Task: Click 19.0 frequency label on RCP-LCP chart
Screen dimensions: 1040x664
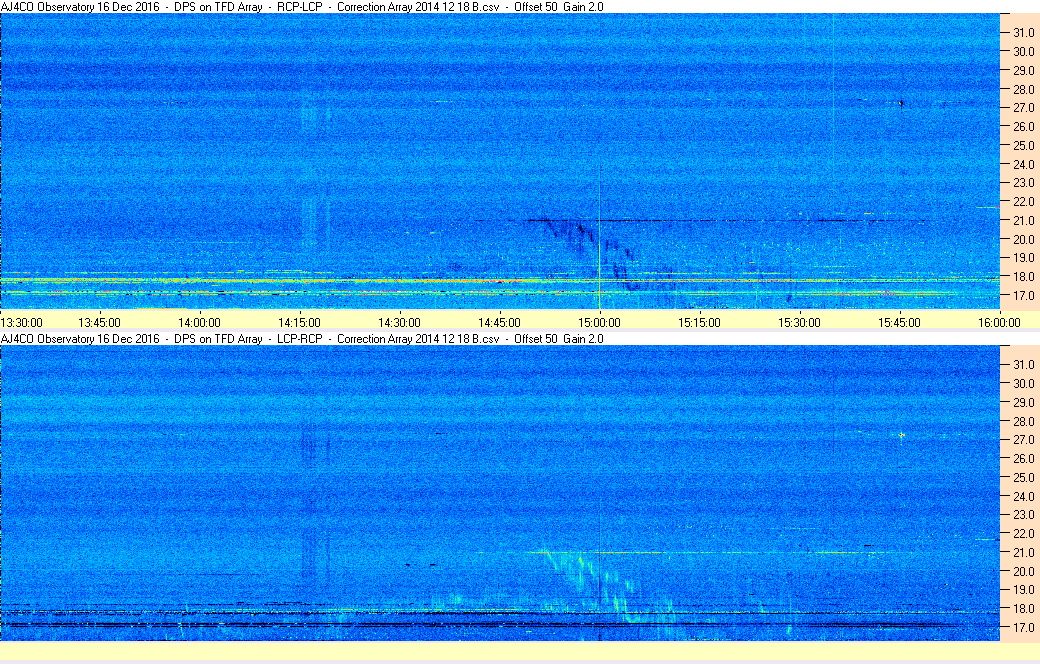Action: pyautogui.click(x=1023, y=258)
